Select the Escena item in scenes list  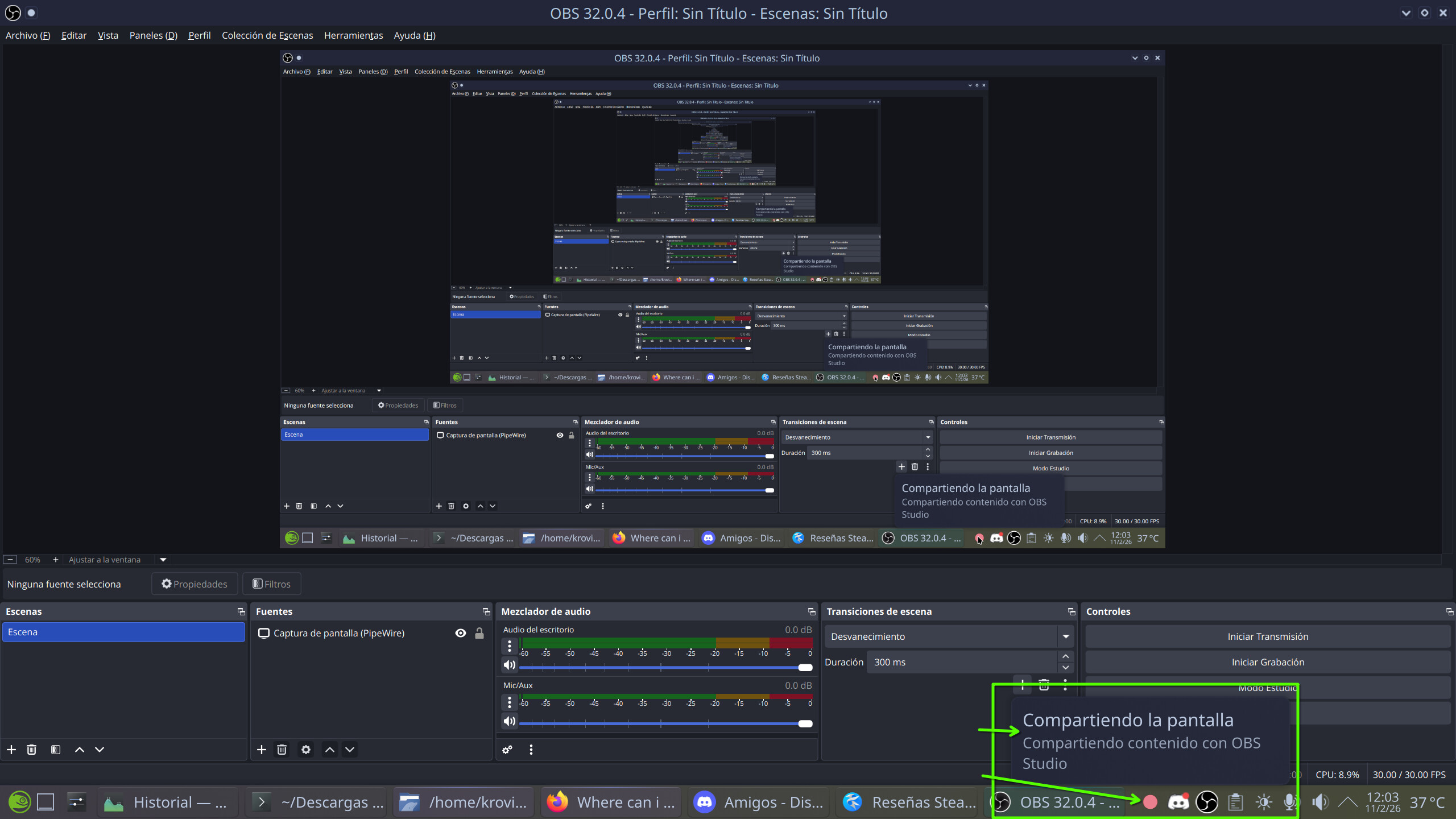[123, 632]
